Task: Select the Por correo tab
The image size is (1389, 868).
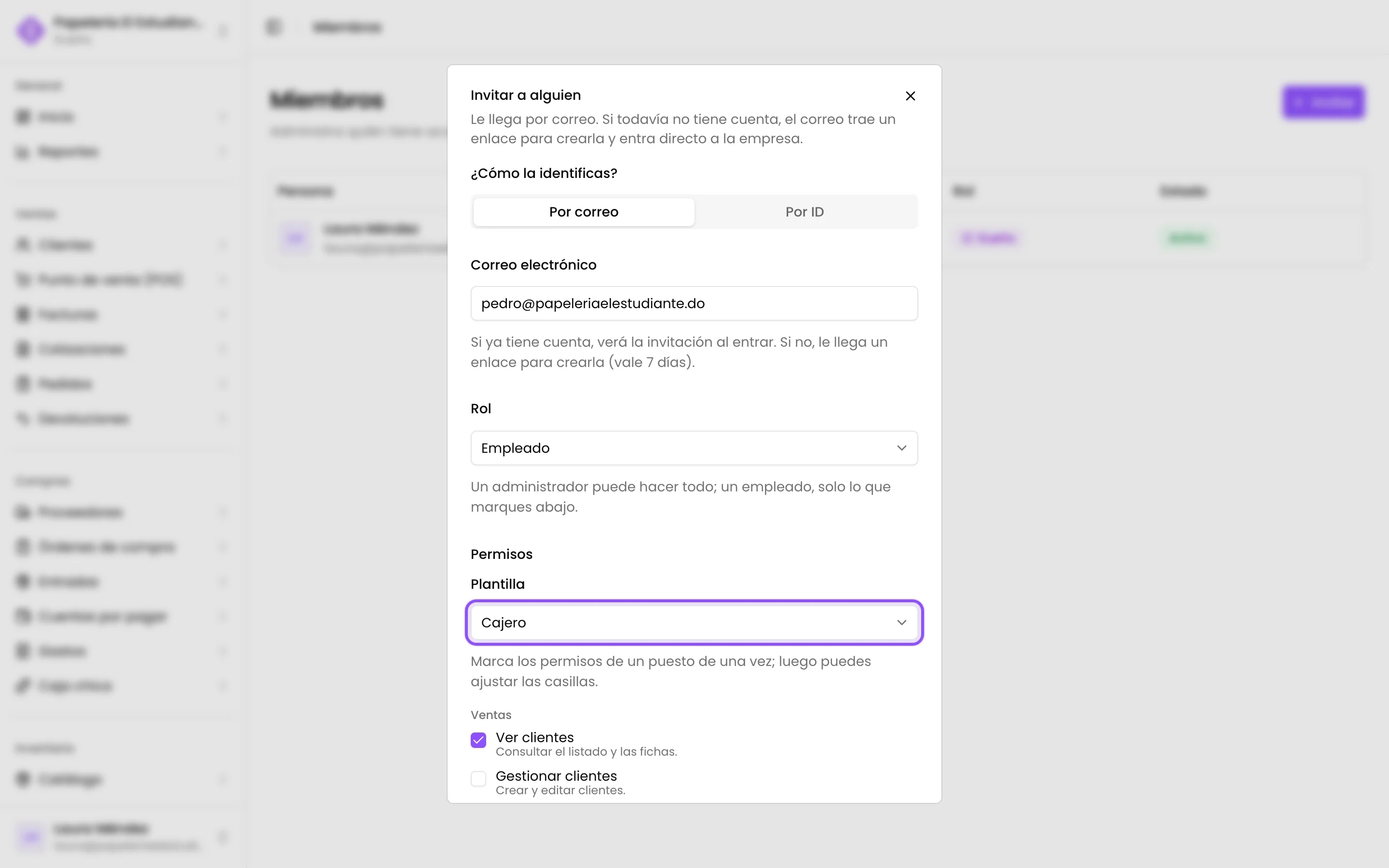Action: 584,212
